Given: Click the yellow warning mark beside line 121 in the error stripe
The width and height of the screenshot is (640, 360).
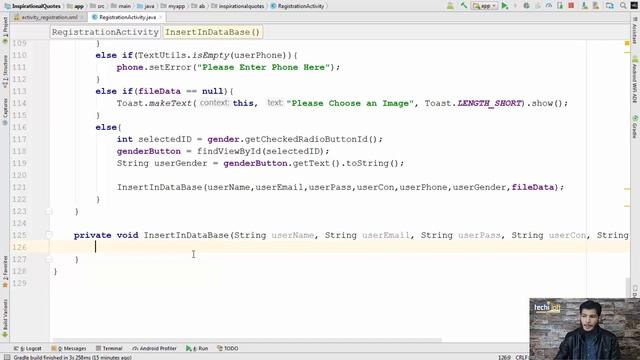Looking at the screenshot, I should (627, 189).
